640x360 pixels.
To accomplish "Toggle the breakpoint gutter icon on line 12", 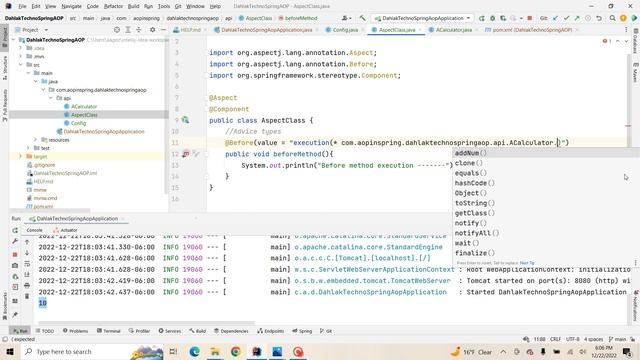I will [186, 154].
